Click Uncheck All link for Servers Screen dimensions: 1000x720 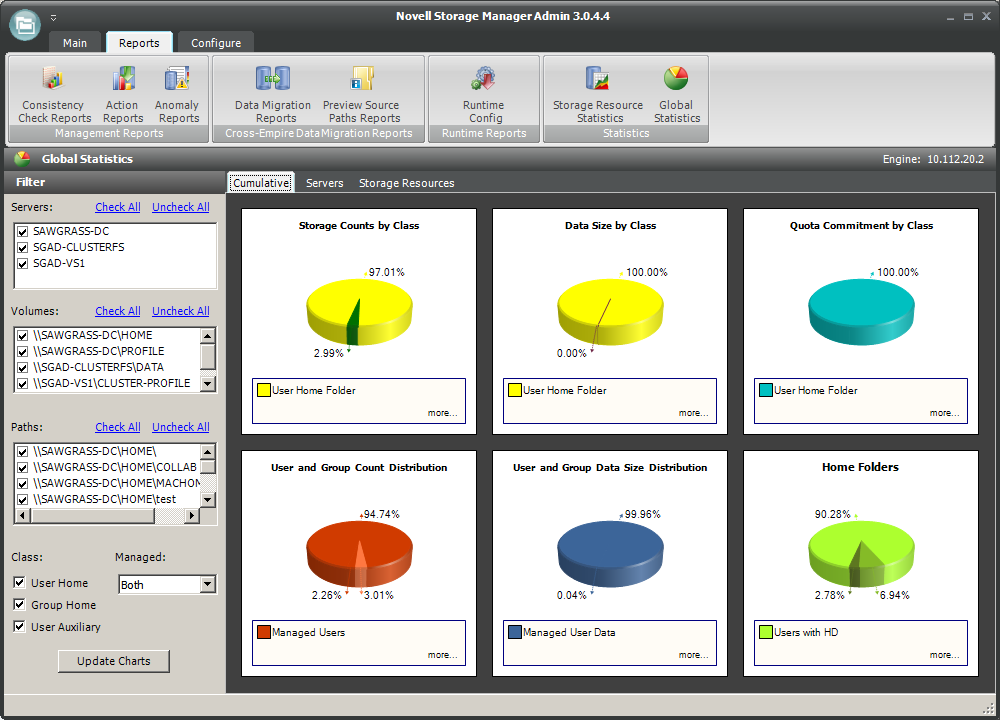pyautogui.click(x=180, y=207)
